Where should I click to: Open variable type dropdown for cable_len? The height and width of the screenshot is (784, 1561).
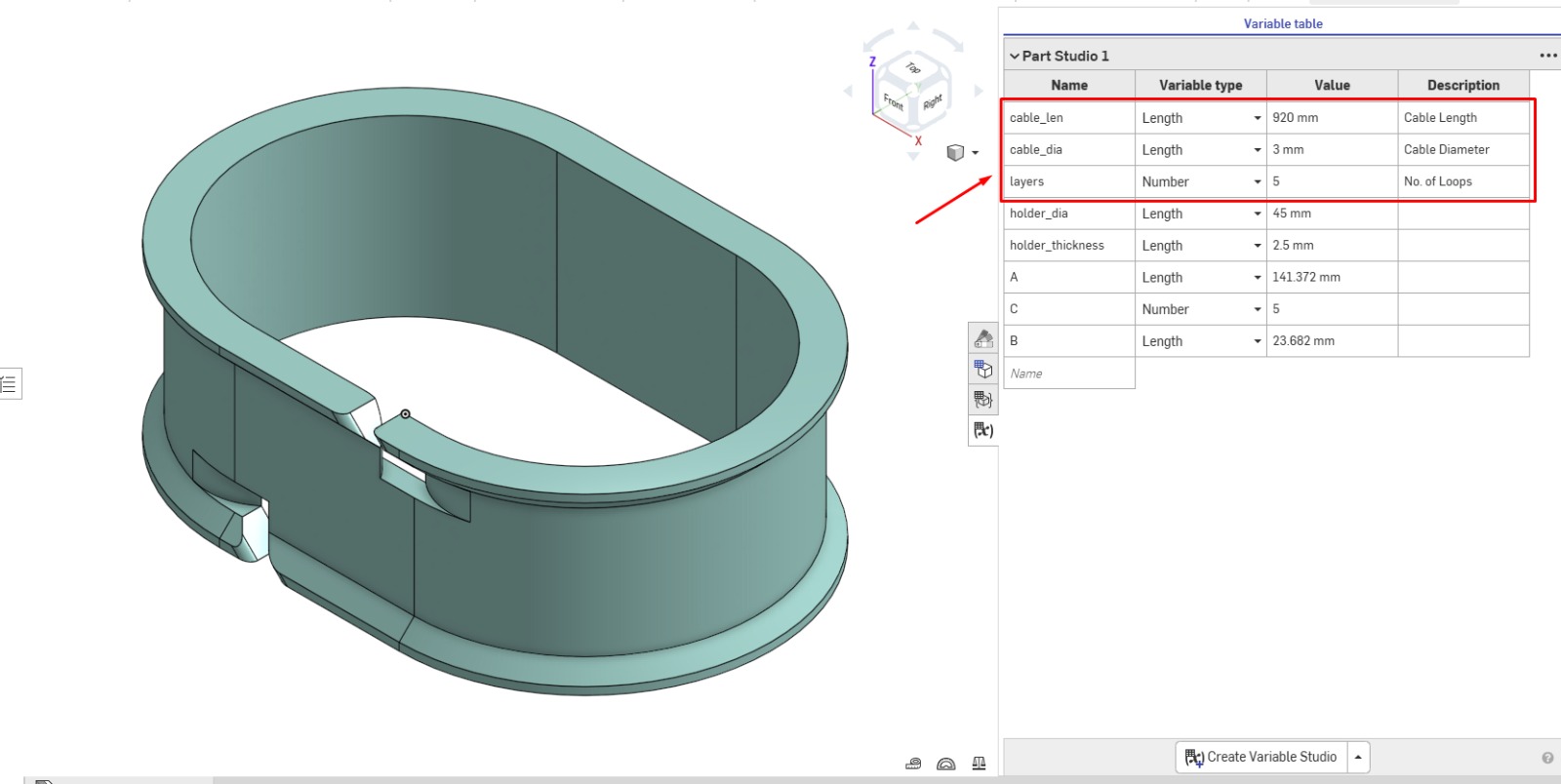point(1201,118)
